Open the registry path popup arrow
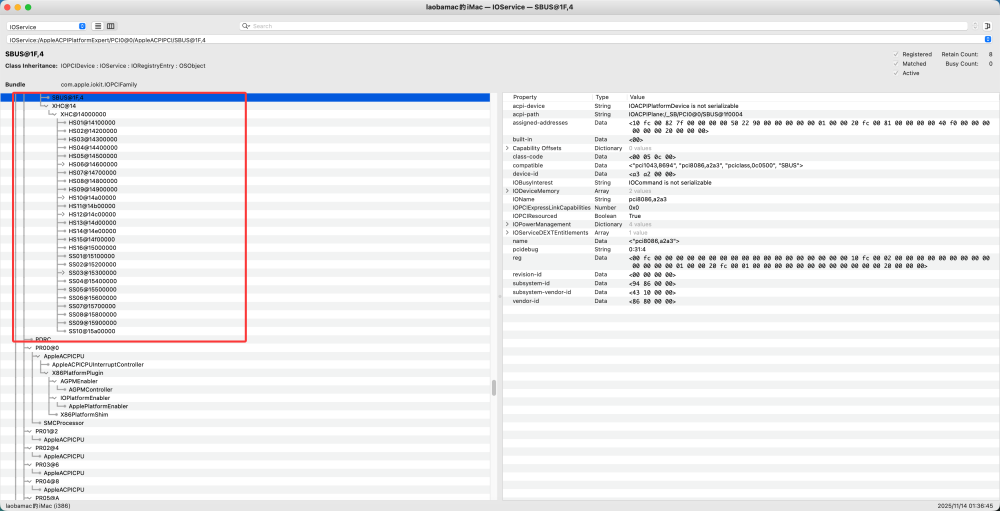This screenshot has width=1000, height=511. coord(987,40)
